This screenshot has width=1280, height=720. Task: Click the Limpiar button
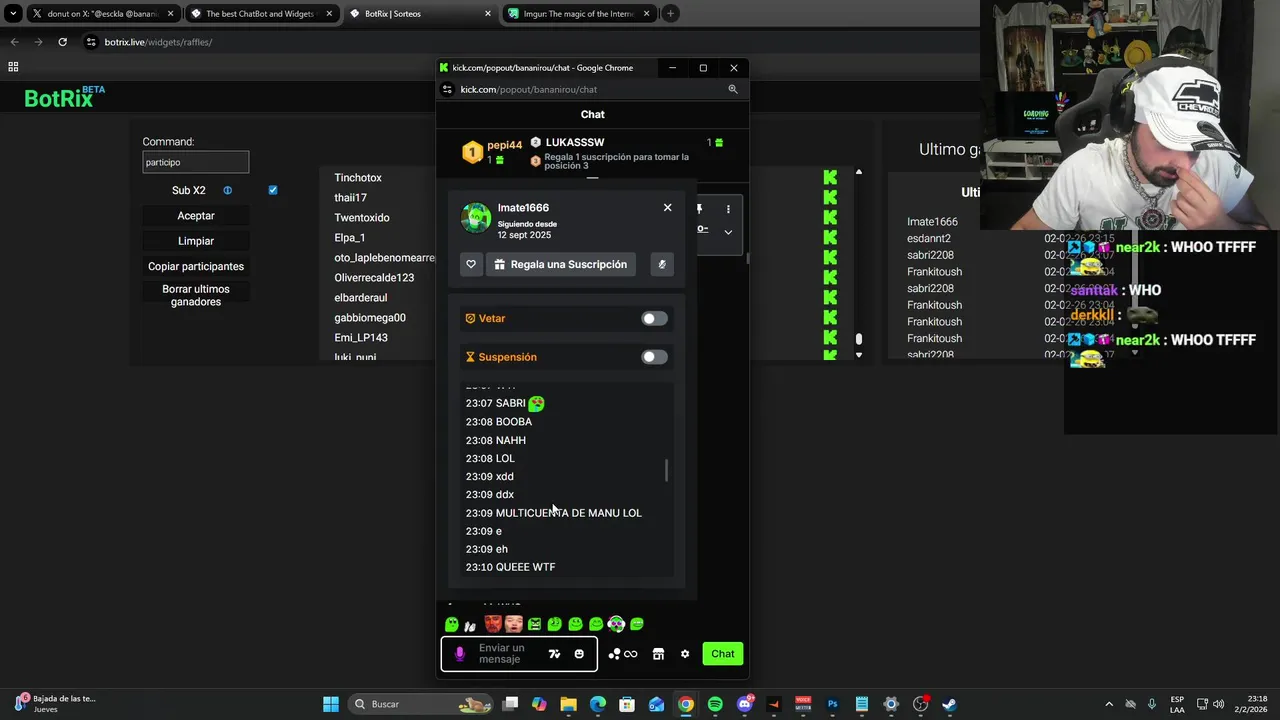196,241
